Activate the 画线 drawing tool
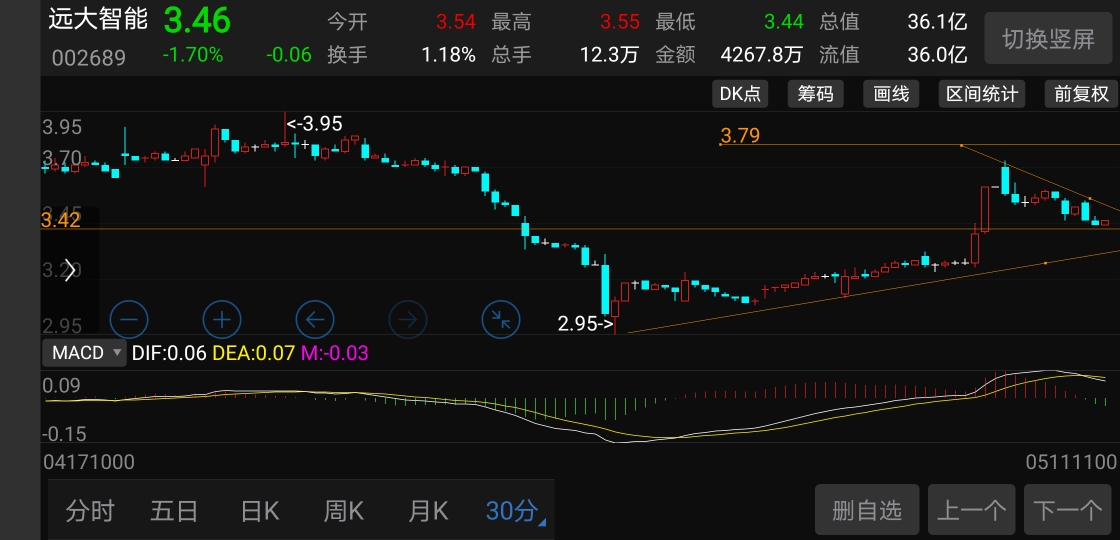 [x=891, y=94]
